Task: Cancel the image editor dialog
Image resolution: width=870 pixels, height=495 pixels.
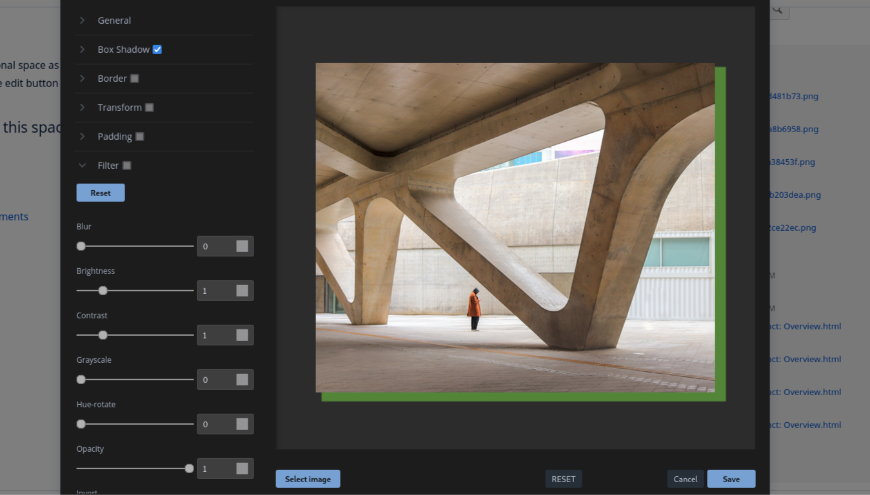Action: [x=685, y=479]
